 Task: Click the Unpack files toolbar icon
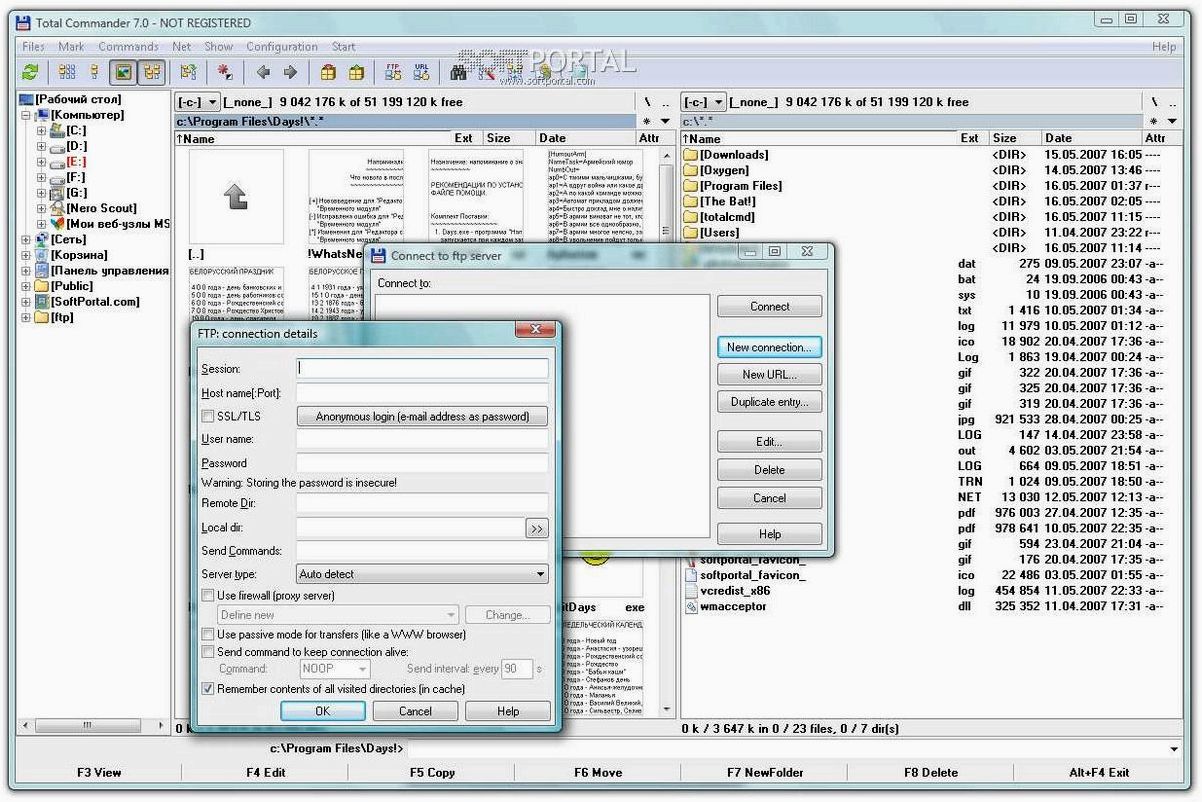tap(356, 72)
